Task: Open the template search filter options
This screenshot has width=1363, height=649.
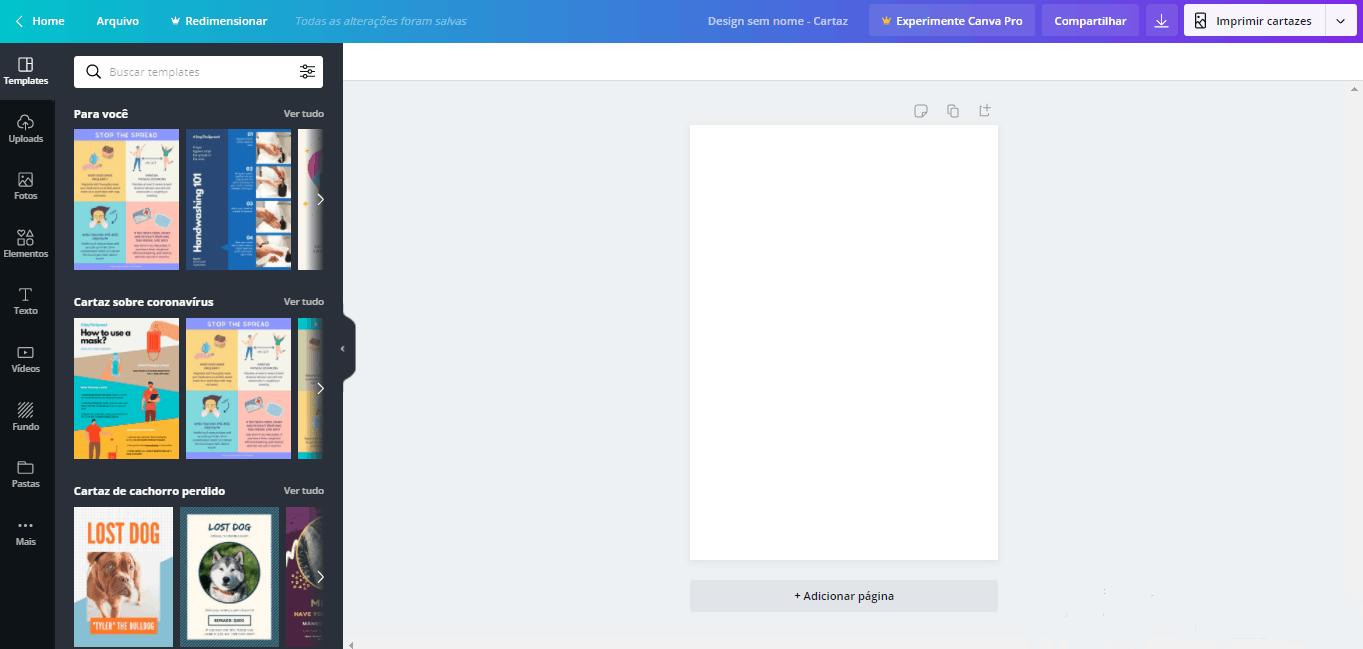Action: (x=307, y=72)
